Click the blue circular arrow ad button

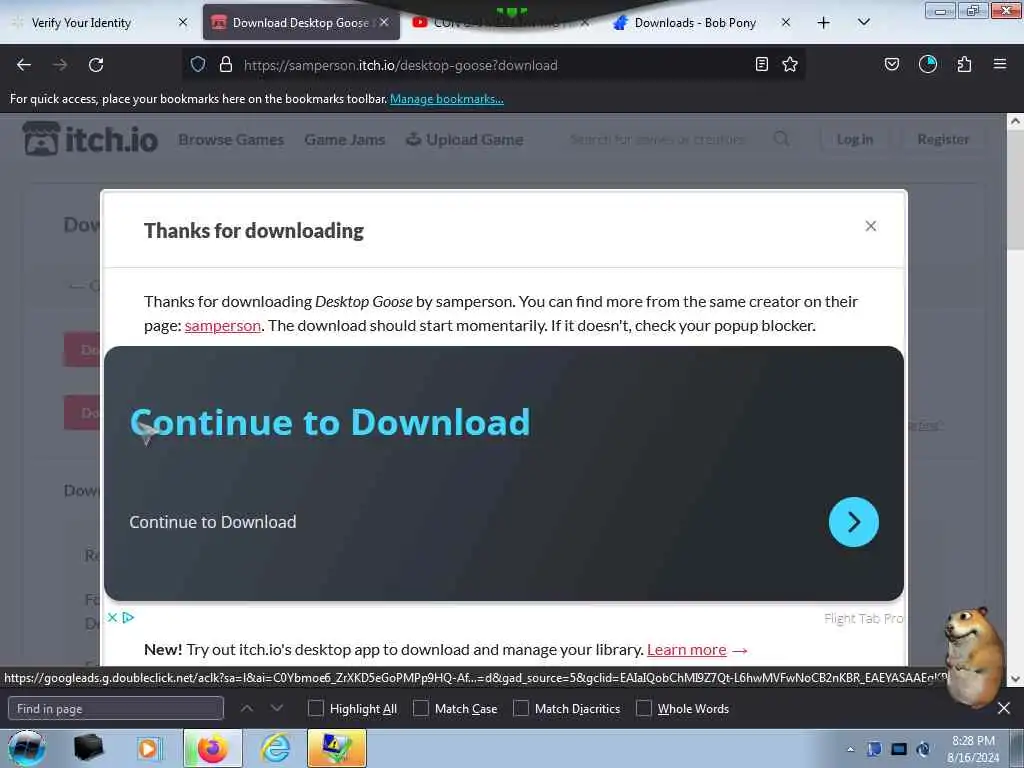tap(854, 522)
